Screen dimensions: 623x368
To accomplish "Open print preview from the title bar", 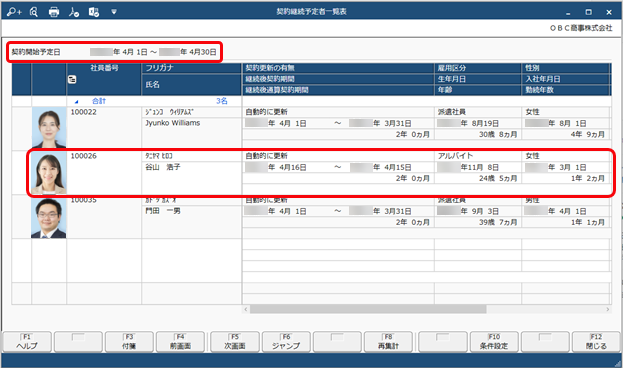I will tap(34, 12).
